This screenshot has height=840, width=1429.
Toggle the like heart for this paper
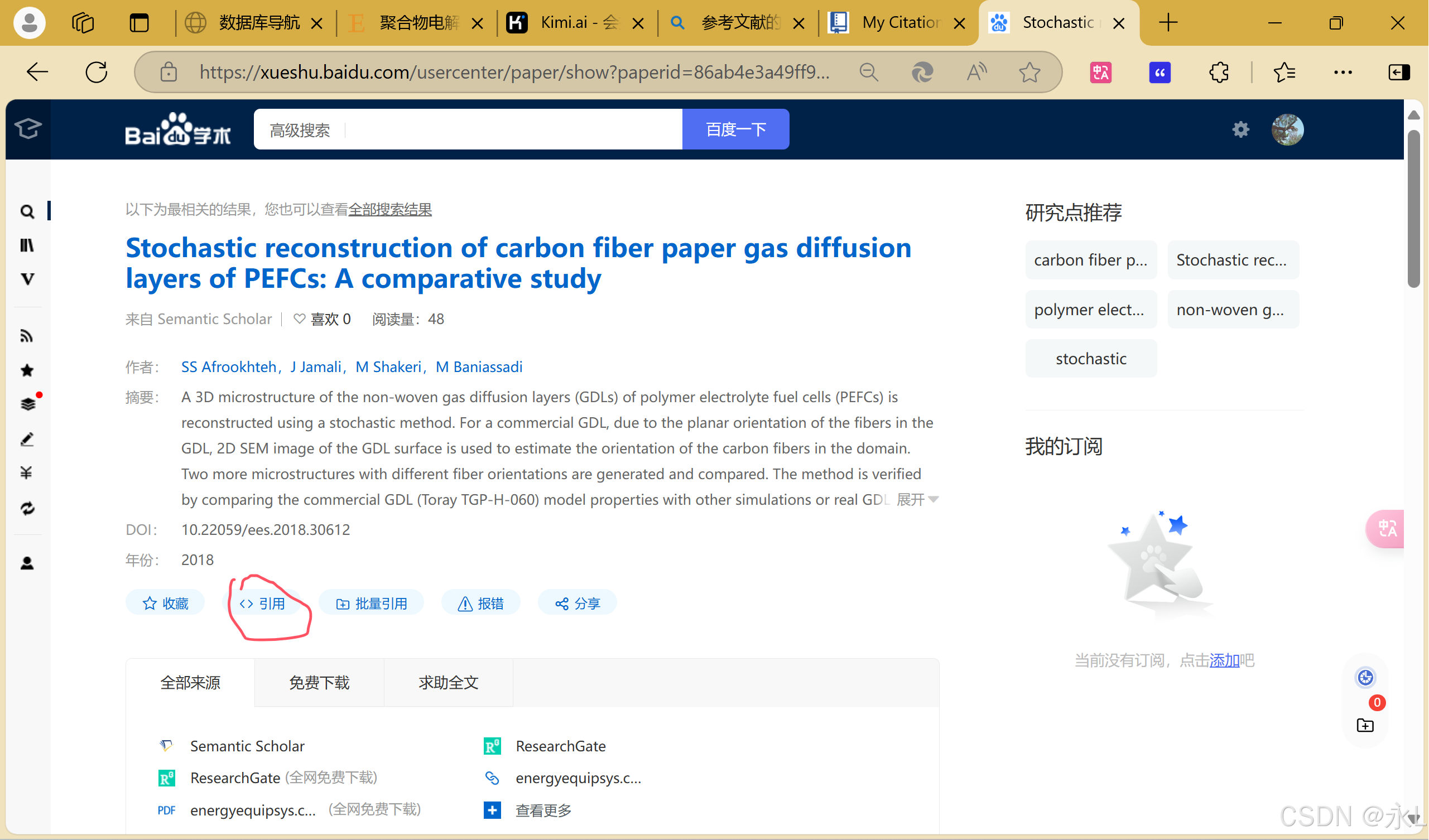[x=300, y=319]
